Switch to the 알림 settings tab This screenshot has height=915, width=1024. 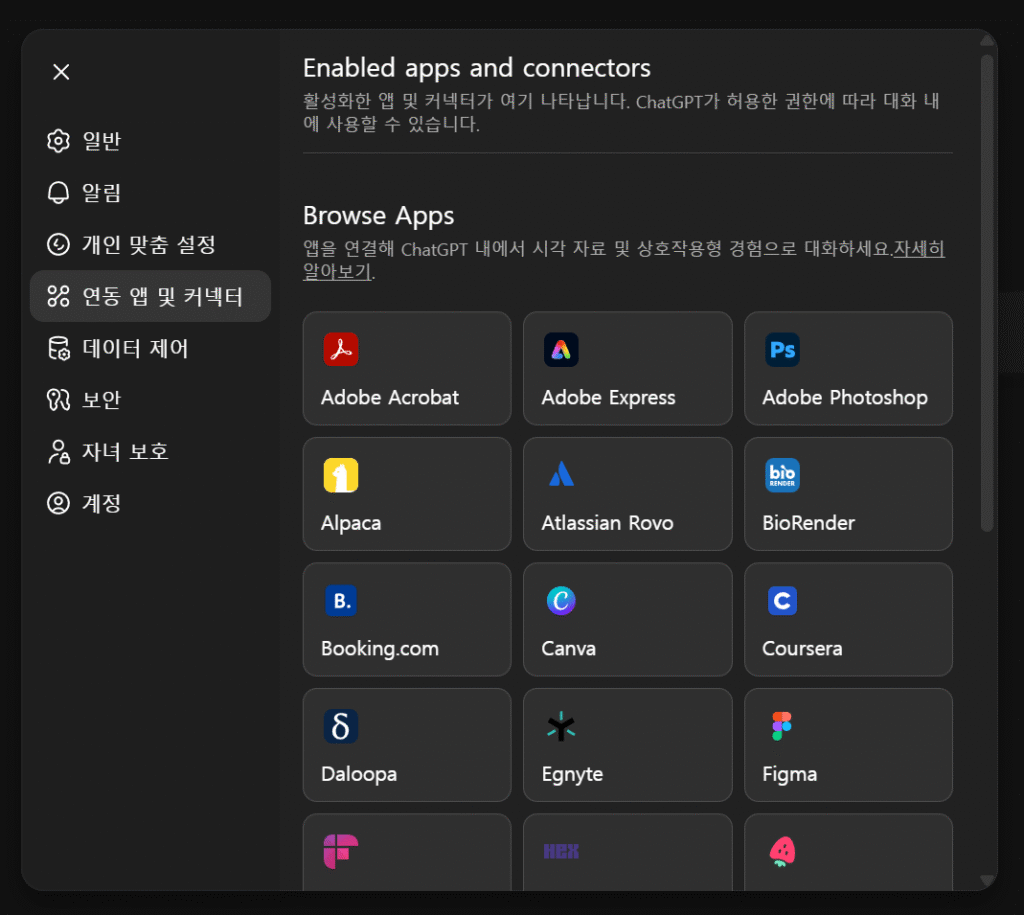(100, 193)
